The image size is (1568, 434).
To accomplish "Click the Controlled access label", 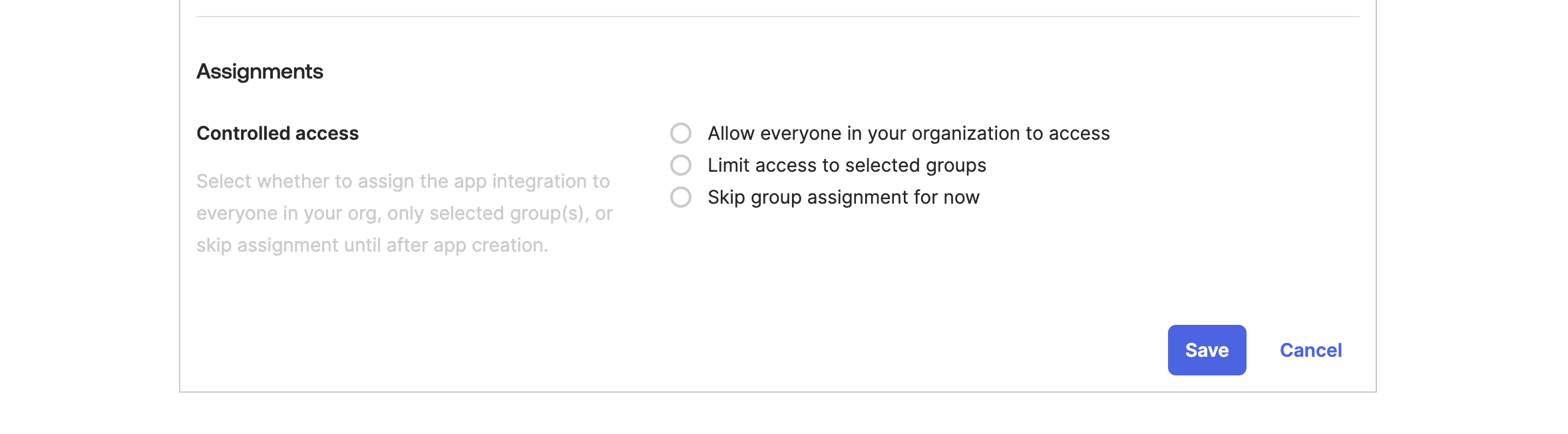I will point(277,133).
